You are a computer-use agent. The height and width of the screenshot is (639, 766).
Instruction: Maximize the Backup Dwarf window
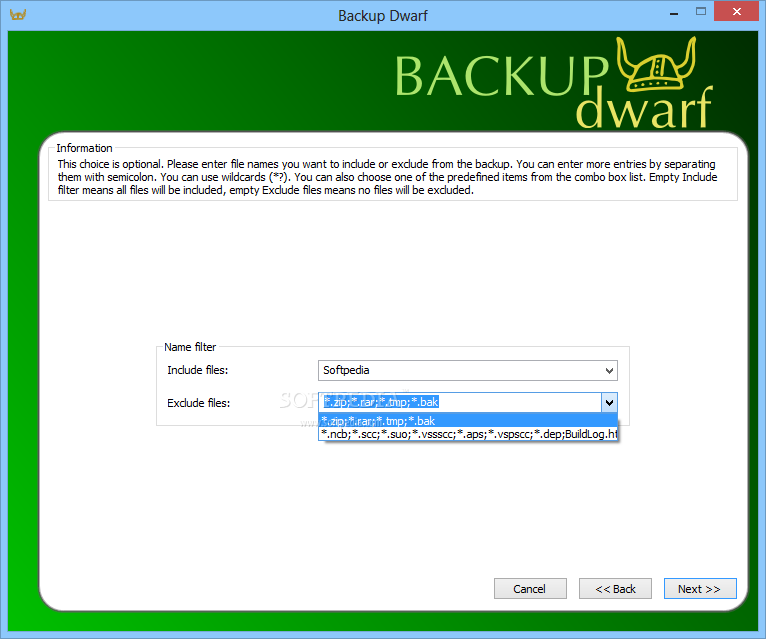point(701,12)
